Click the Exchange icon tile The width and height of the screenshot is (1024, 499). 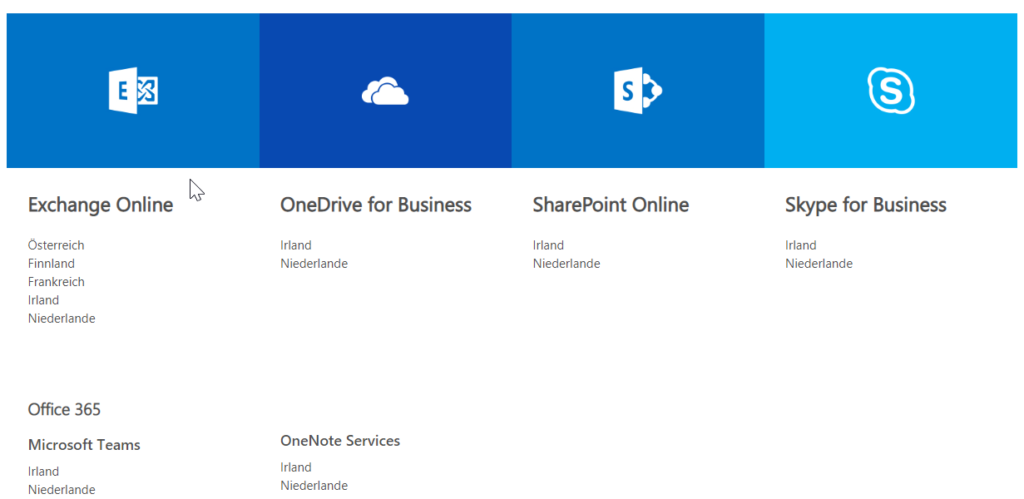133,90
